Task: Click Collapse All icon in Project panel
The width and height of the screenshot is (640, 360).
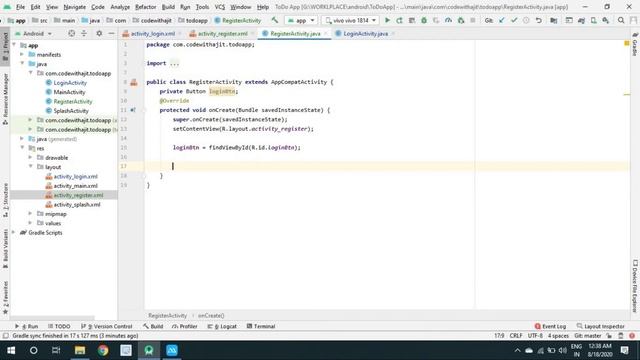Action: [x=84, y=33]
